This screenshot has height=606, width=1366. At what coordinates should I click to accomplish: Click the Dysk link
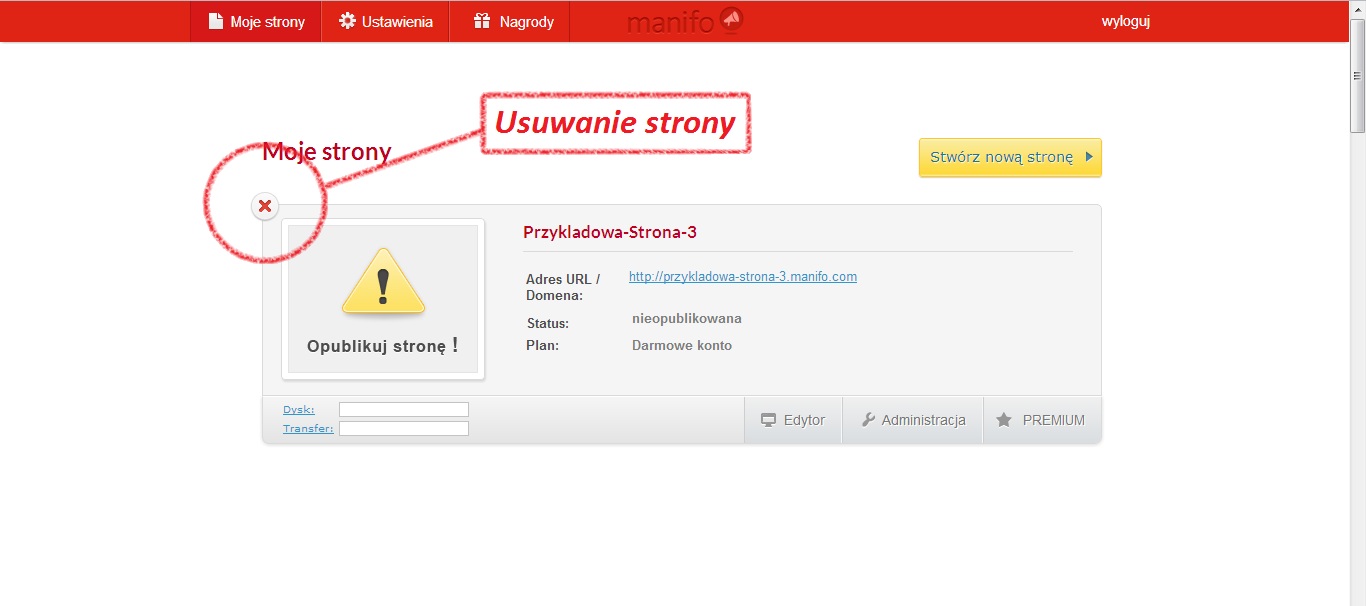pyautogui.click(x=298, y=409)
